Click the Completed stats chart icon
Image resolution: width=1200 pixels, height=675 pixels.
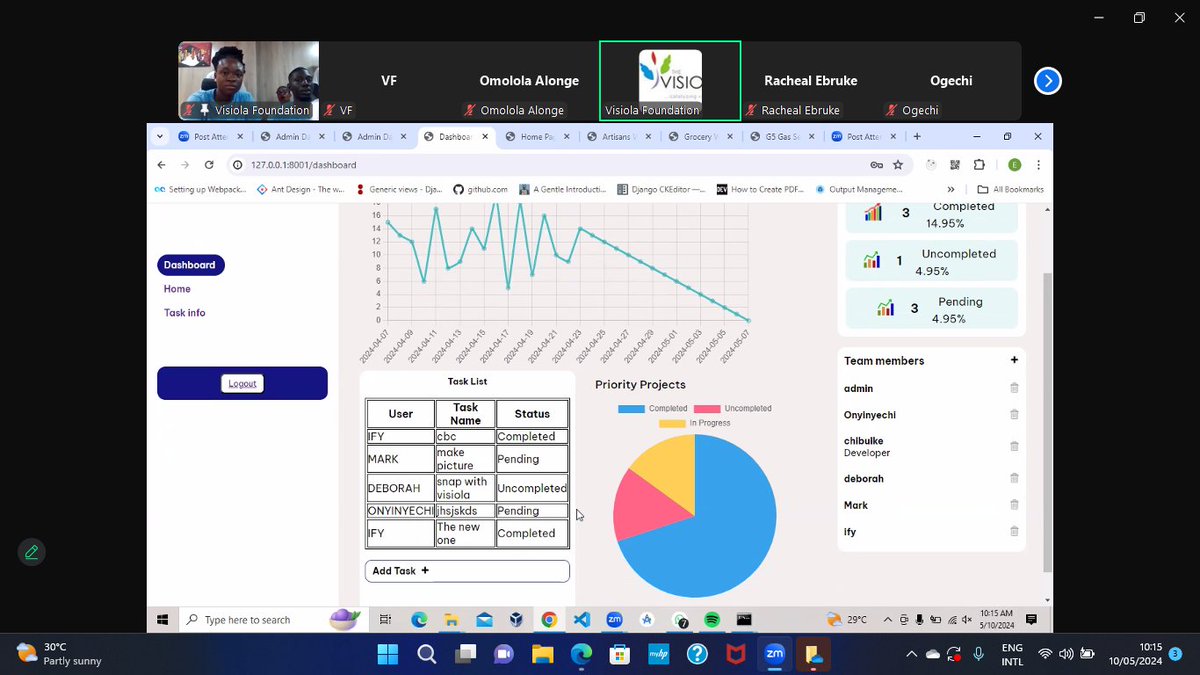(x=873, y=212)
